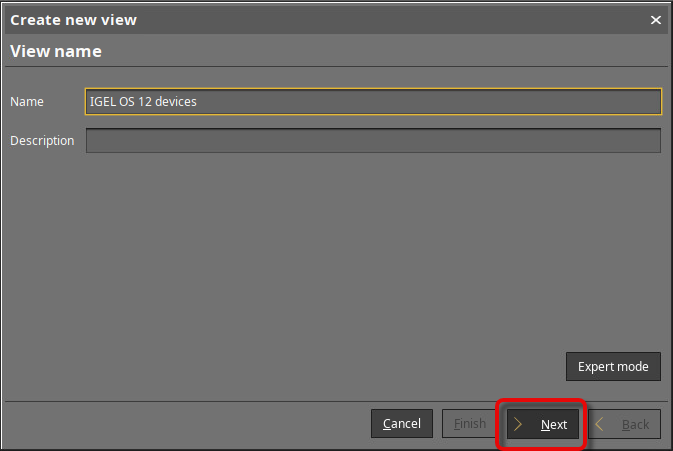Focus the empty Description field
673x451 pixels.
point(373,141)
